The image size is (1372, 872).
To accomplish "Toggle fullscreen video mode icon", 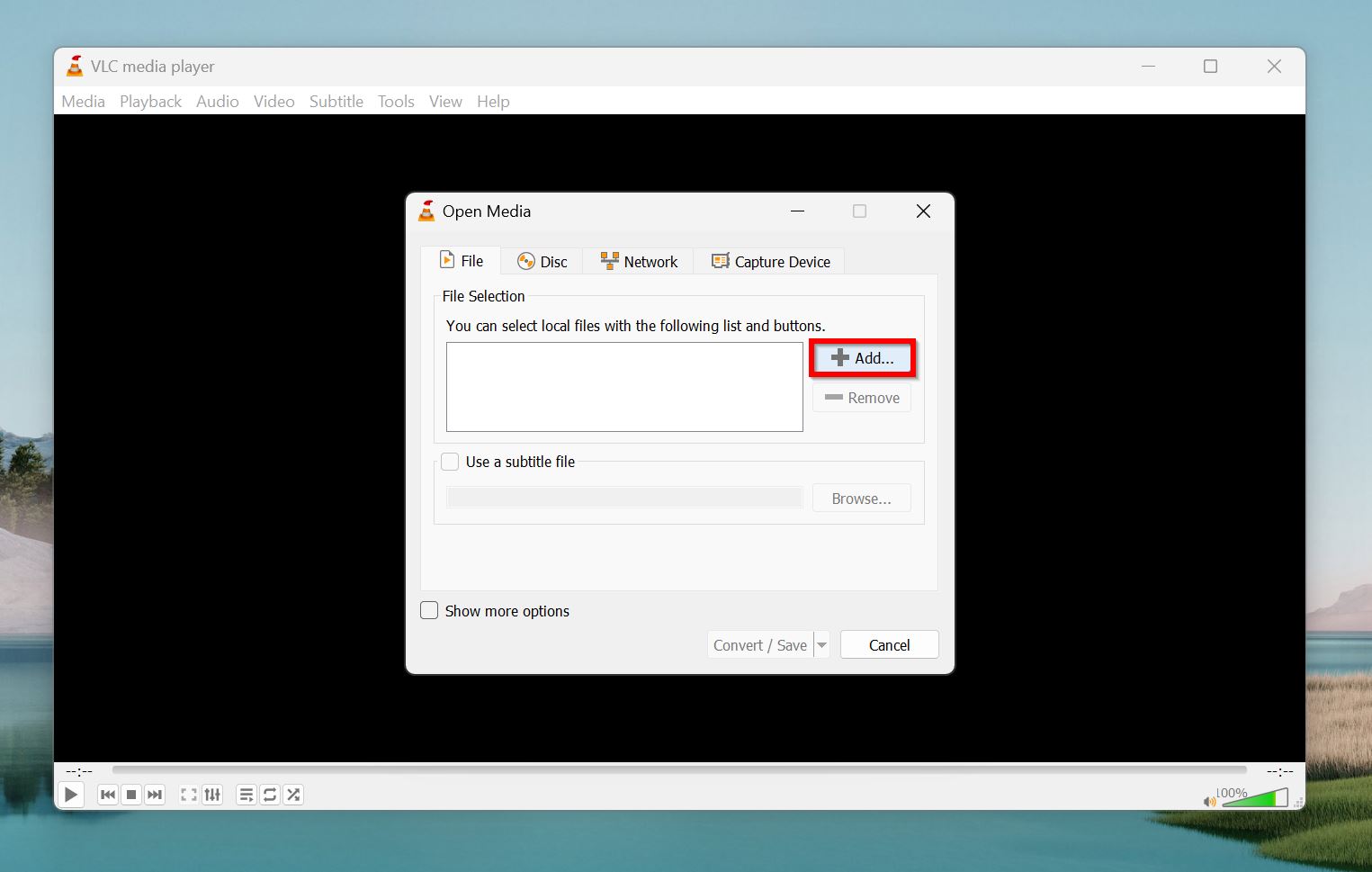I will [189, 795].
